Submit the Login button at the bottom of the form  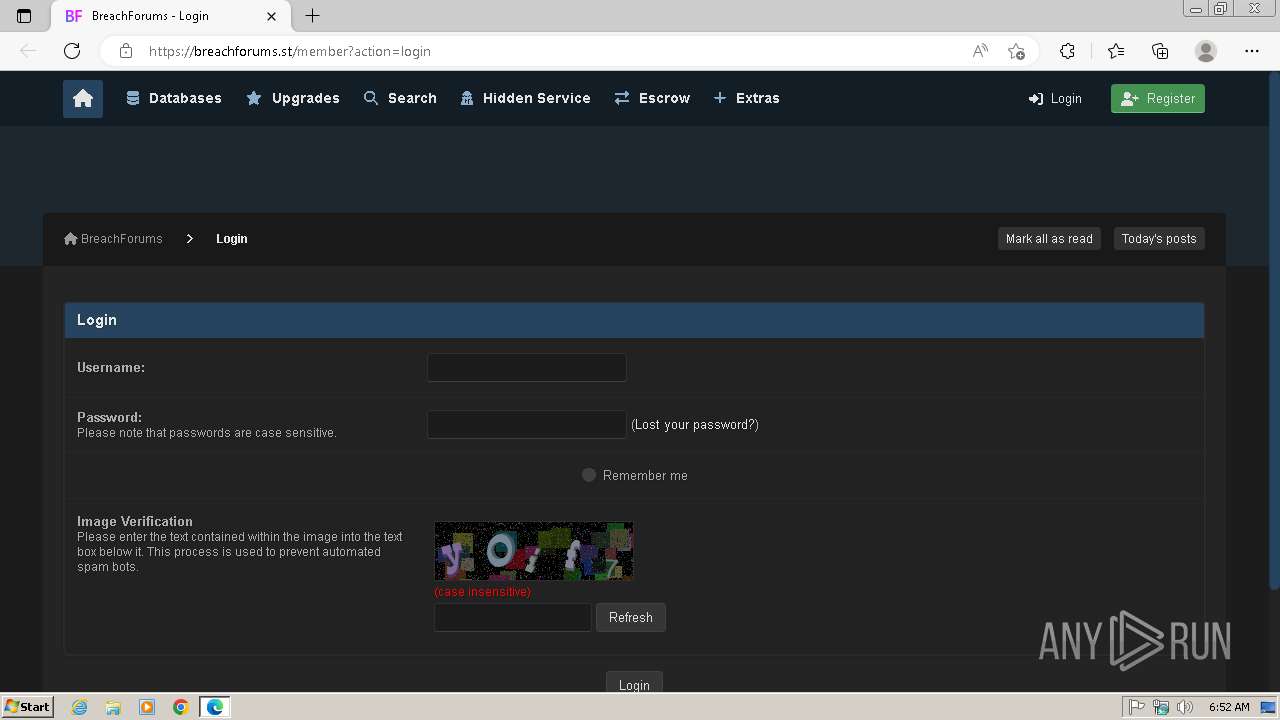pos(634,684)
